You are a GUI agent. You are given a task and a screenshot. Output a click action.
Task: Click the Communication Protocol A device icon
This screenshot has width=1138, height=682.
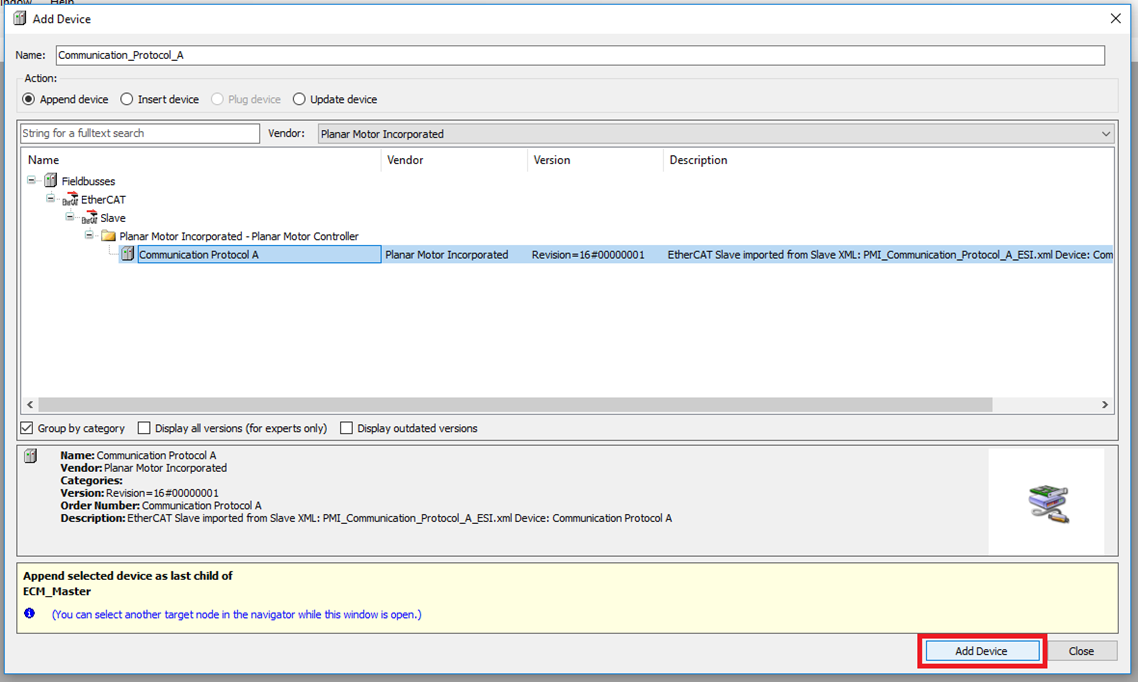[127, 255]
